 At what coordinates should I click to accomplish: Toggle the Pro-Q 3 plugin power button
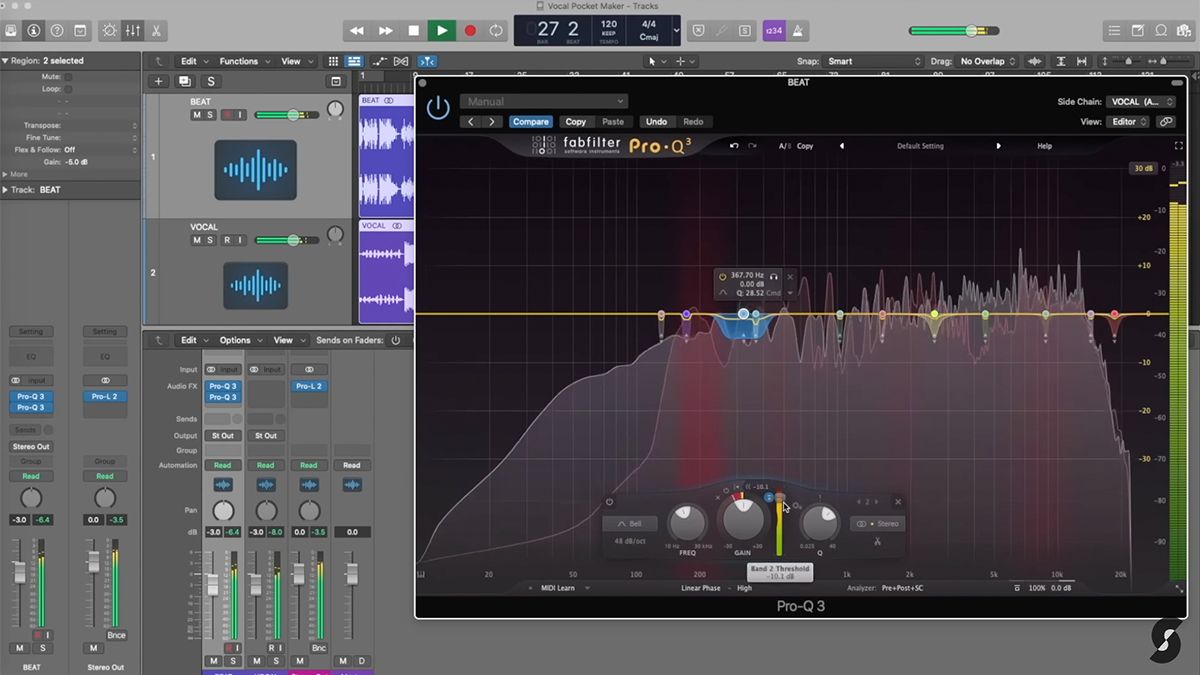tap(438, 108)
